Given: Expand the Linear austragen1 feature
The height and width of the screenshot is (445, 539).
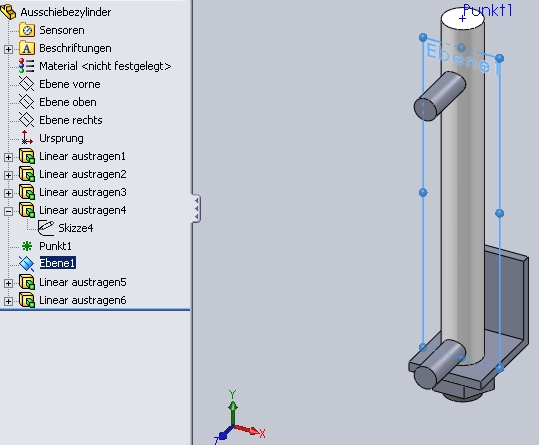Looking at the screenshot, I should coord(8,157).
